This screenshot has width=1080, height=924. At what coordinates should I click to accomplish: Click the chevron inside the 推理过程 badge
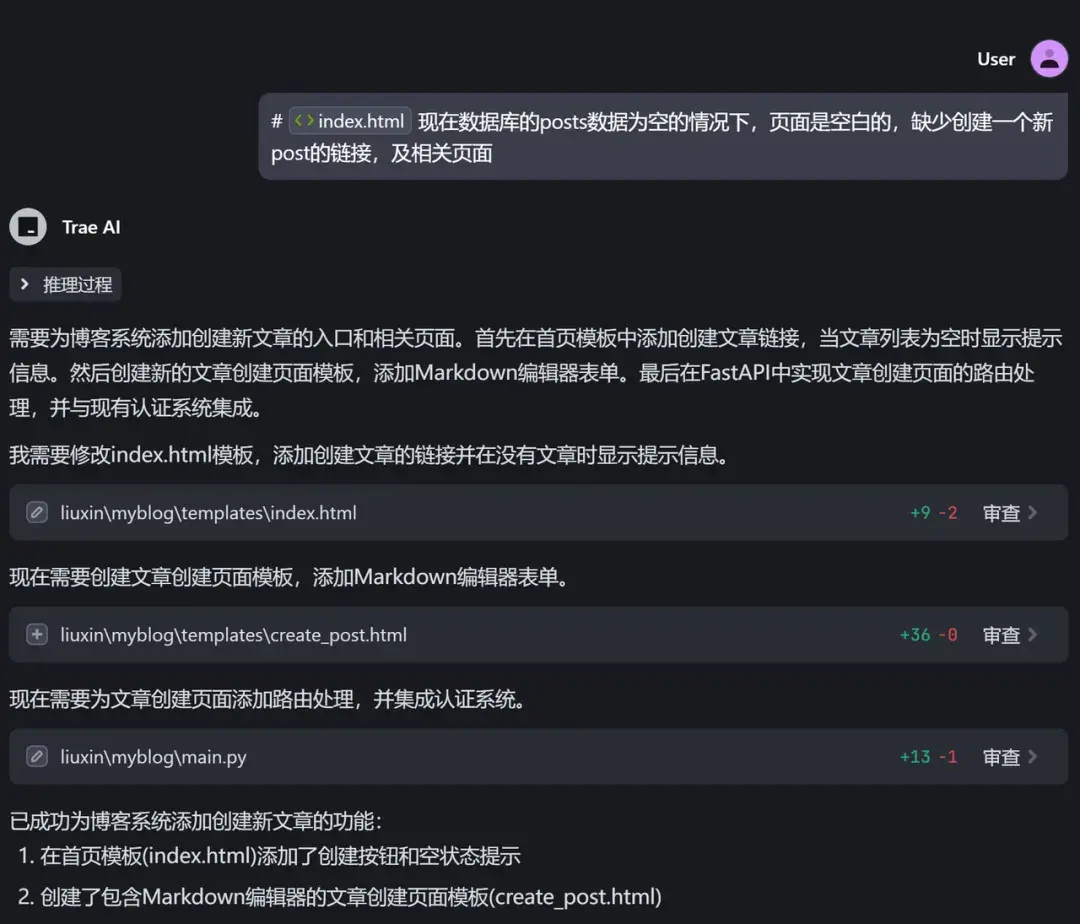coord(25,284)
